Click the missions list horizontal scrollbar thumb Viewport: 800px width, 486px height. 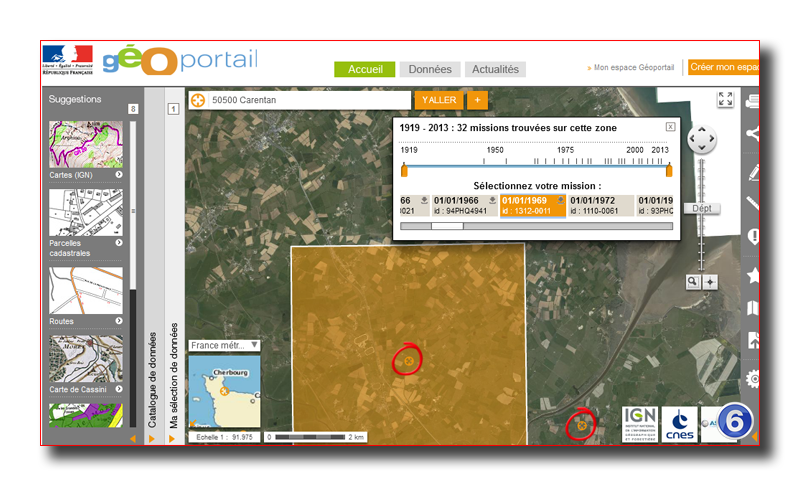[x=447, y=226]
